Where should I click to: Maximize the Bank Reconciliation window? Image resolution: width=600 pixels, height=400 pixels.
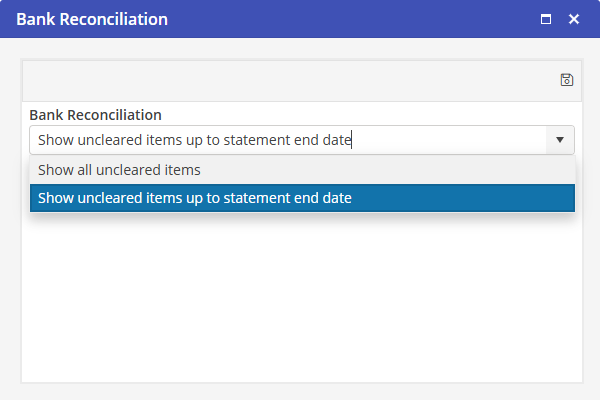pos(546,19)
